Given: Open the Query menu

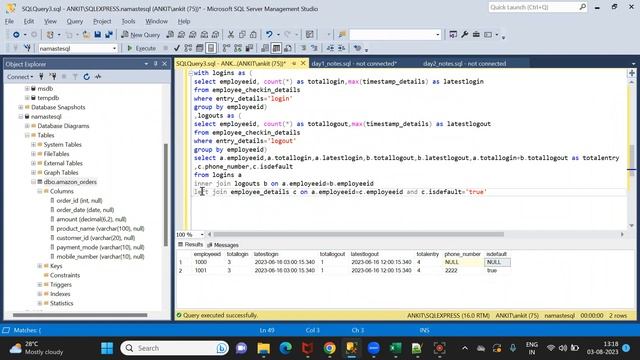Looking at the screenshot, I should (74, 21).
